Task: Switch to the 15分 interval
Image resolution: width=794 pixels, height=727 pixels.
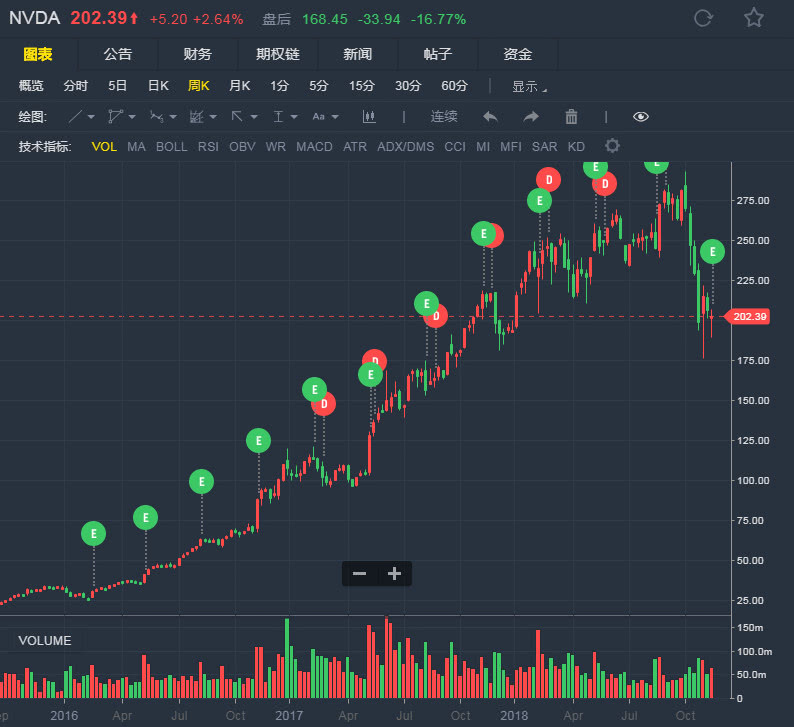Action: [362, 86]
